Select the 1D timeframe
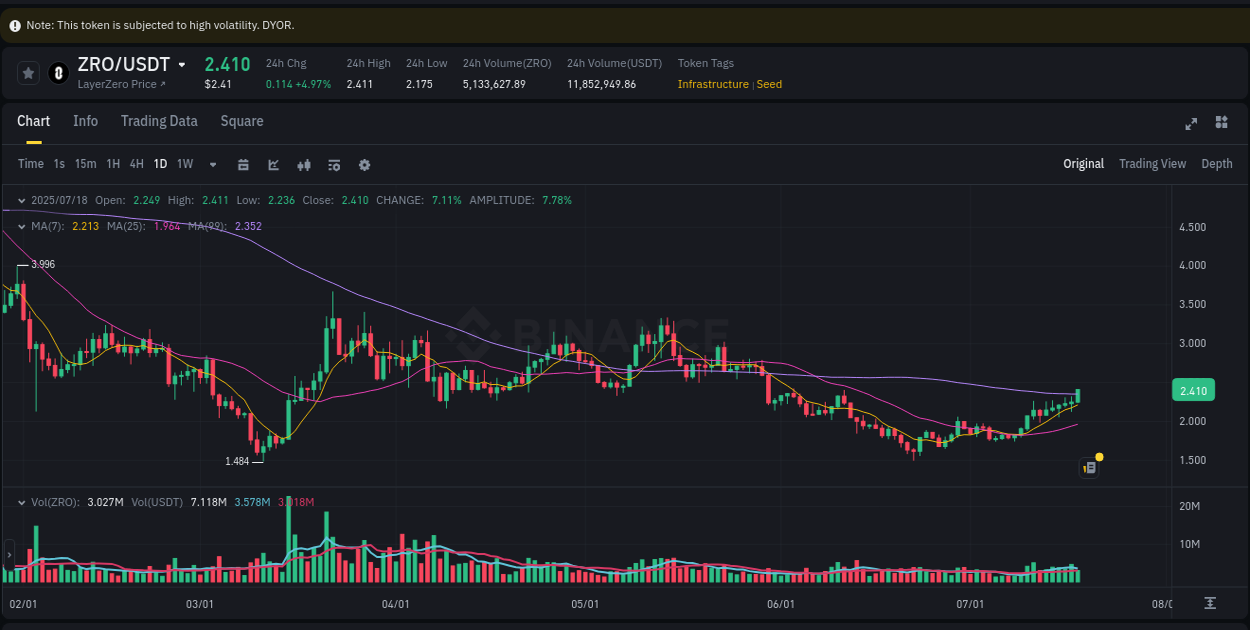This screenshot has width=1250, height=630. (x=160, y=163)
